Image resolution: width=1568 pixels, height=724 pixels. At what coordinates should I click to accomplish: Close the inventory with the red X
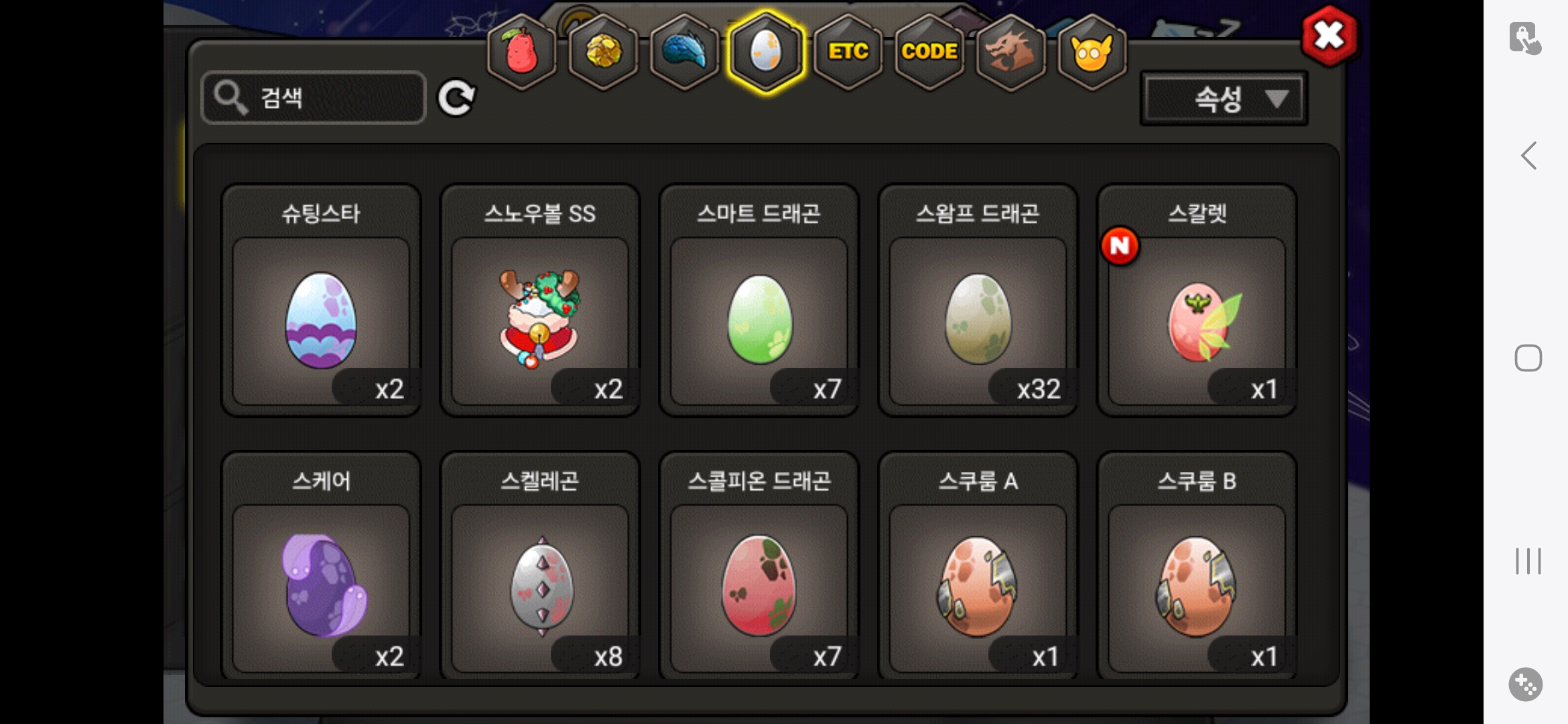tap(1329, 36)
